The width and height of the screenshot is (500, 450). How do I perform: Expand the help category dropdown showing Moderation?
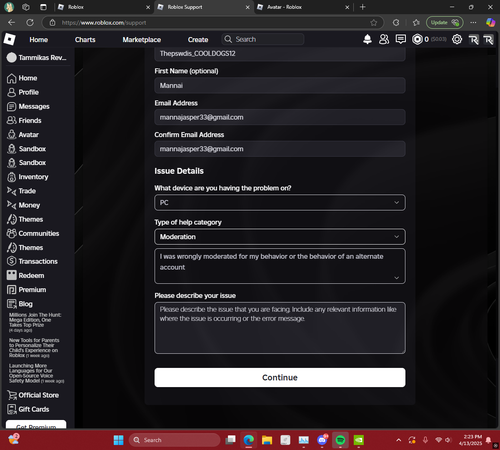(x=280, y=237)
